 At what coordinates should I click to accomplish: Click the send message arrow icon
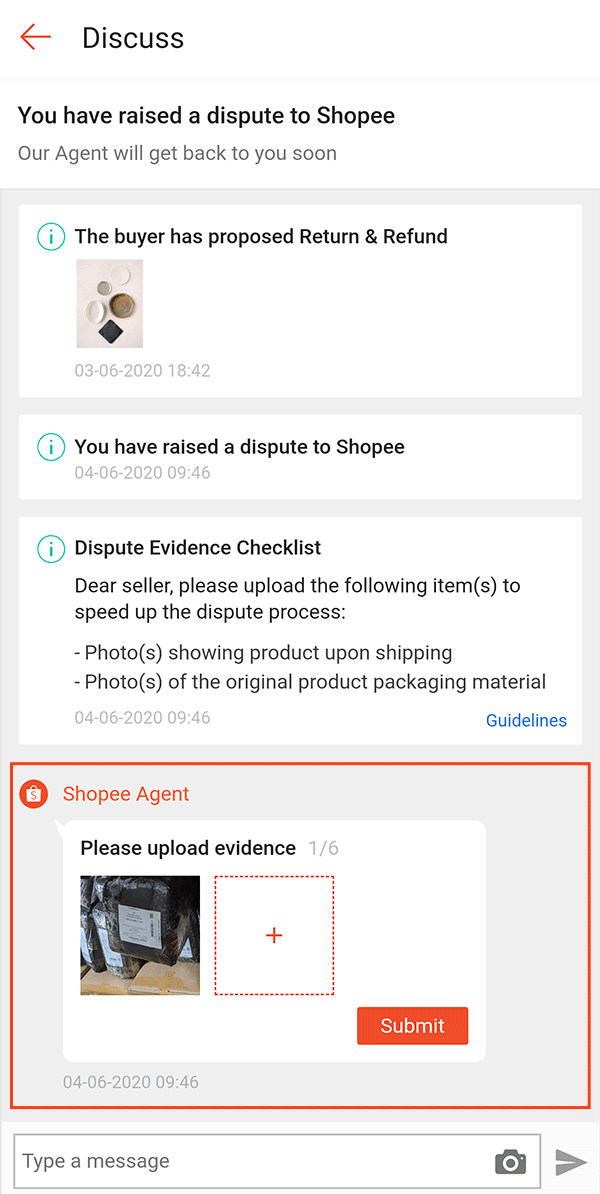572,1161
